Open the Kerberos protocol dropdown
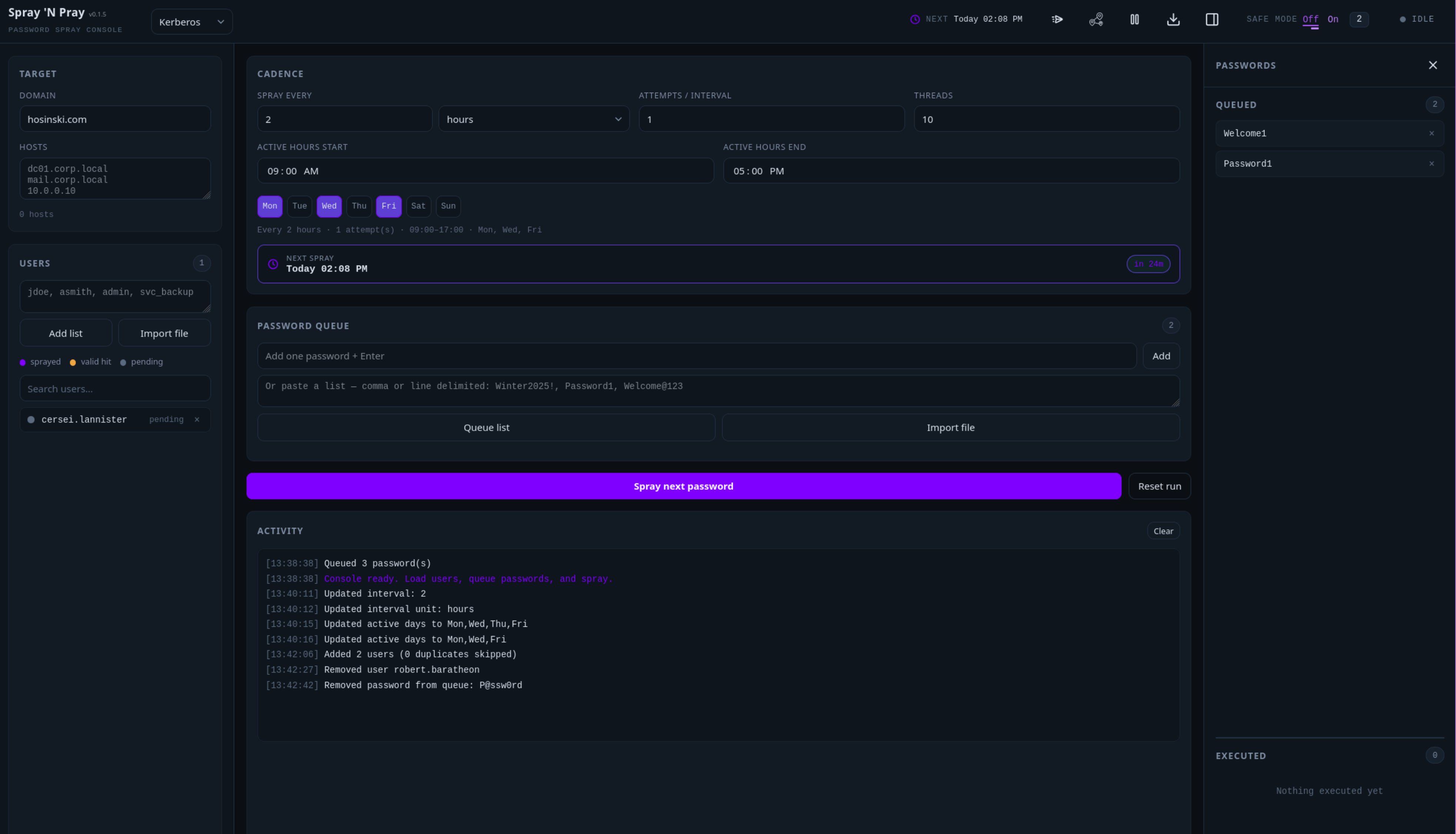The width and height of the screenshot is (1456, 834). 192,22
